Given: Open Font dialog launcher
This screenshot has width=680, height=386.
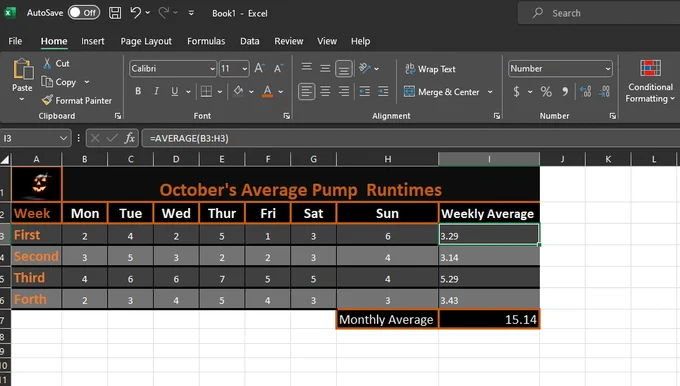Looking at the screenshot, I should (286, 116).
